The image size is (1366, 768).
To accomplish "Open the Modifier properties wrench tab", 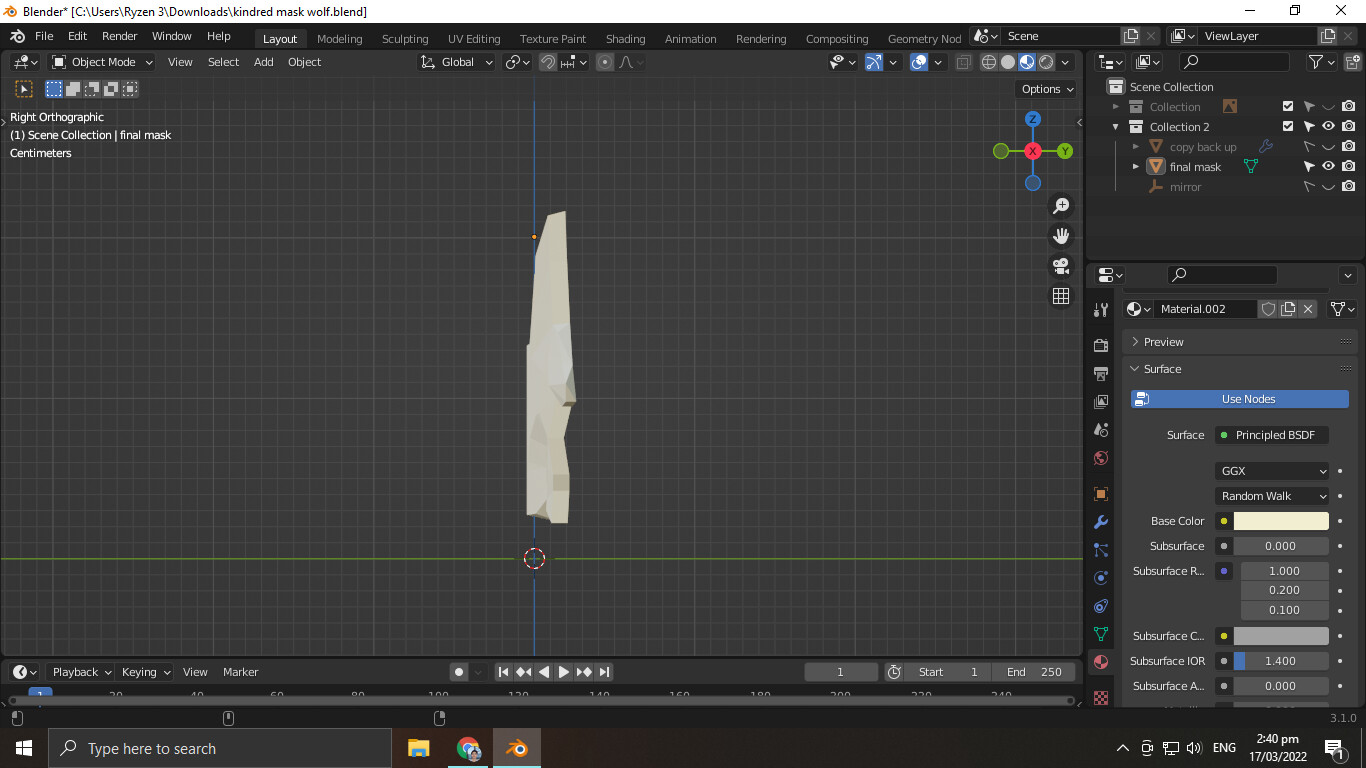I will (x=1101, y=522).
